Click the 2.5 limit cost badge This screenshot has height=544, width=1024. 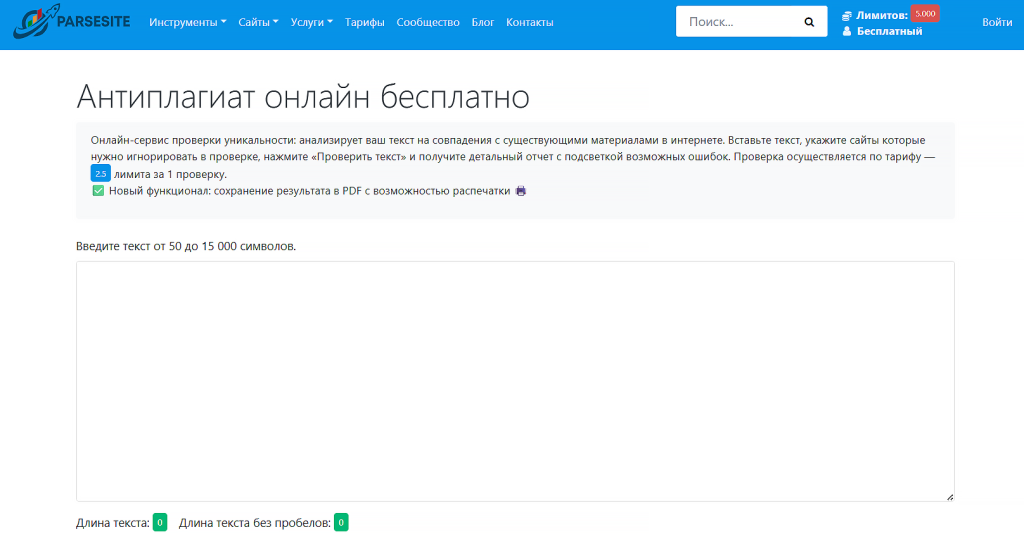pos(101,174)
